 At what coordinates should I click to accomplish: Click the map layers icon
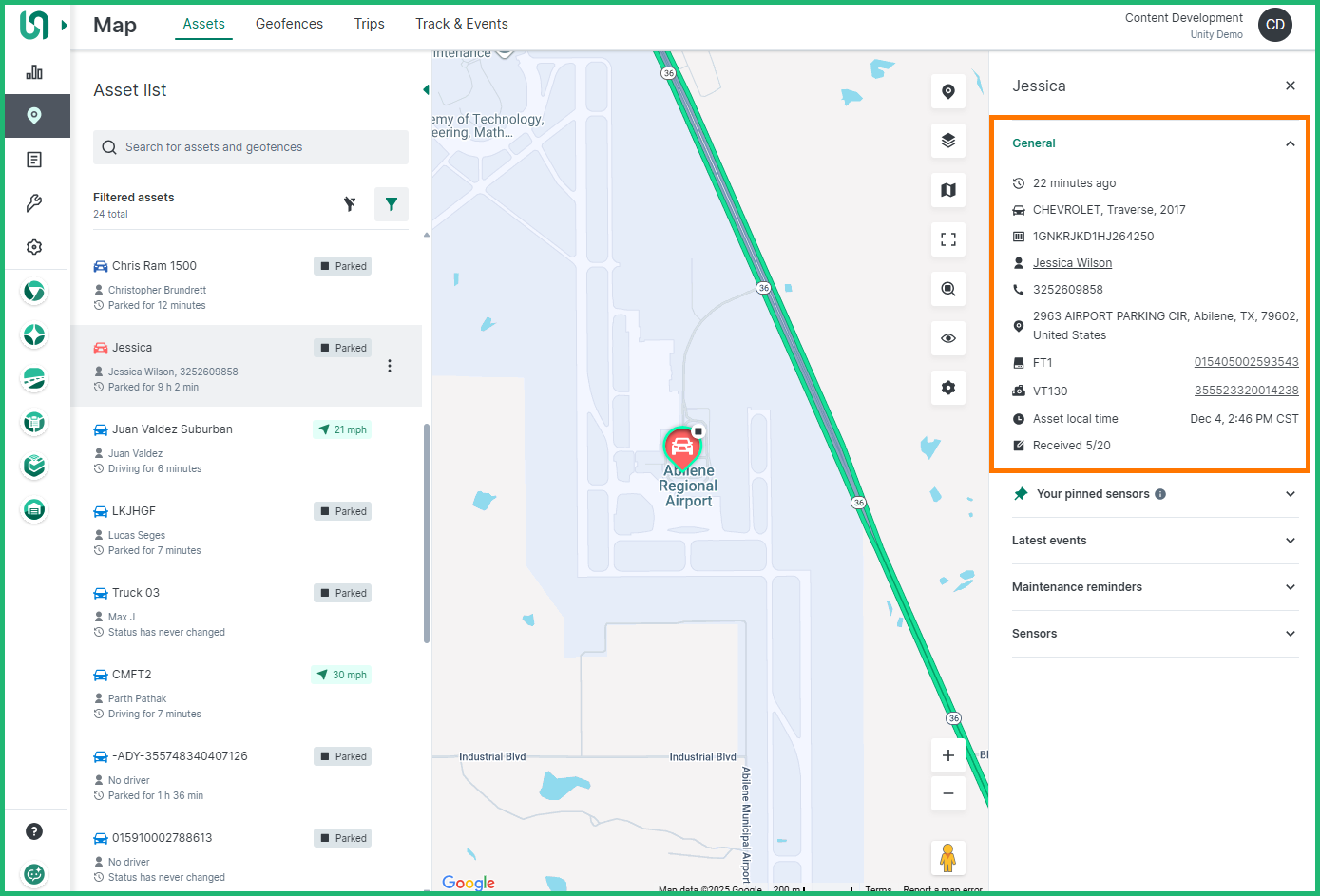pyautogui.click(x=947, y=141)
